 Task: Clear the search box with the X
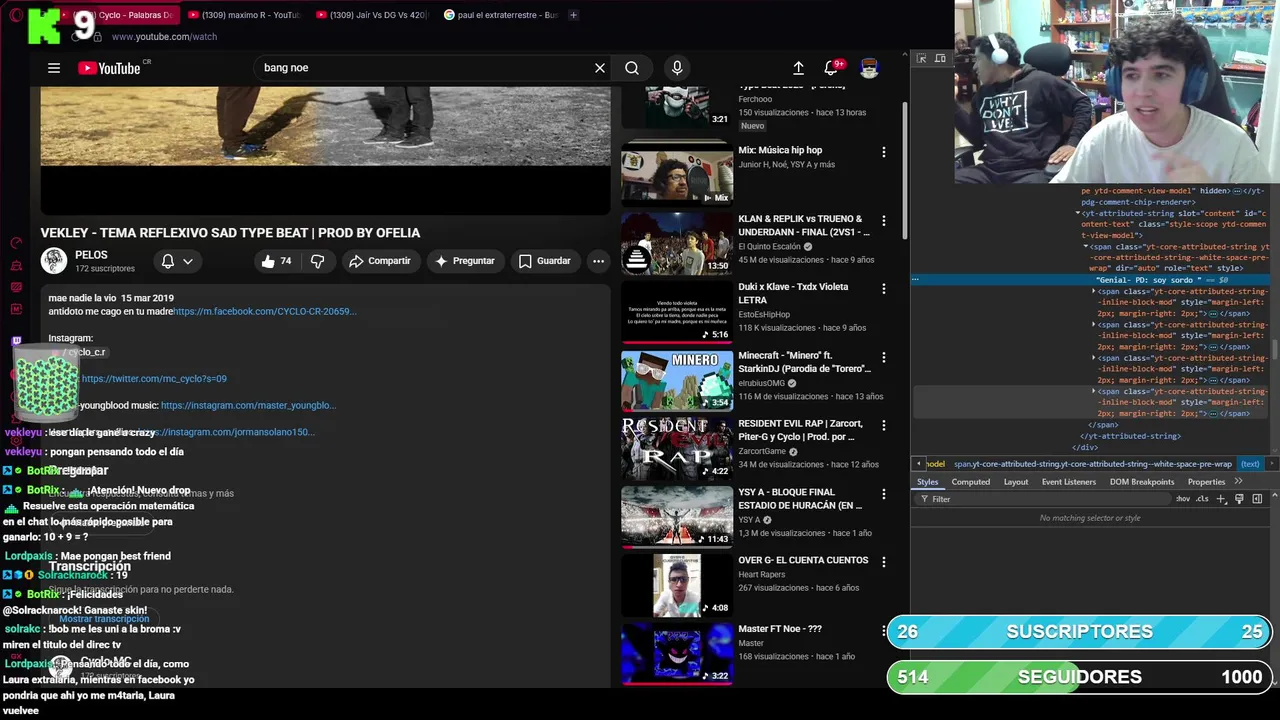600,68
